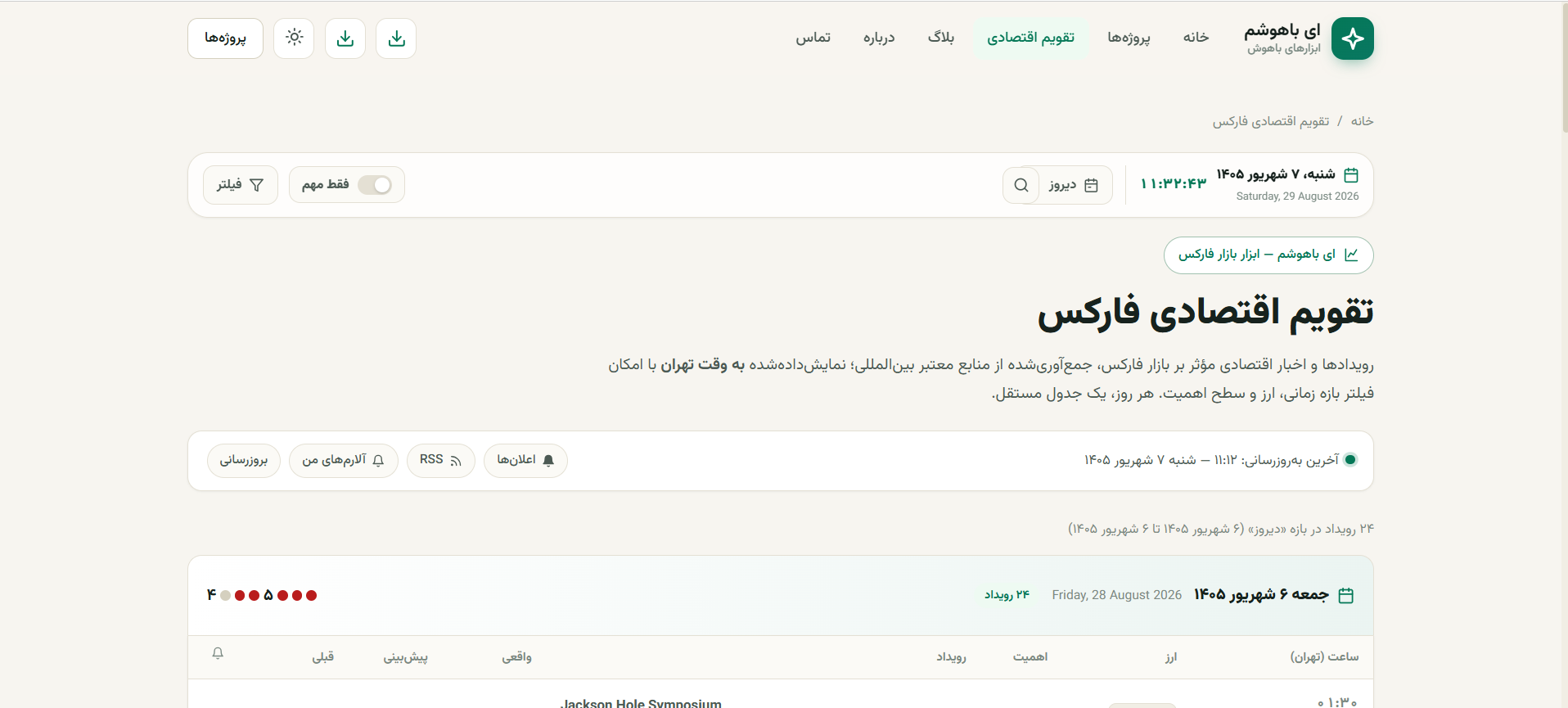Screen dimensions: 1568x708
Task: Toggle the فقط مهم switch
Action: pos(375,185)
